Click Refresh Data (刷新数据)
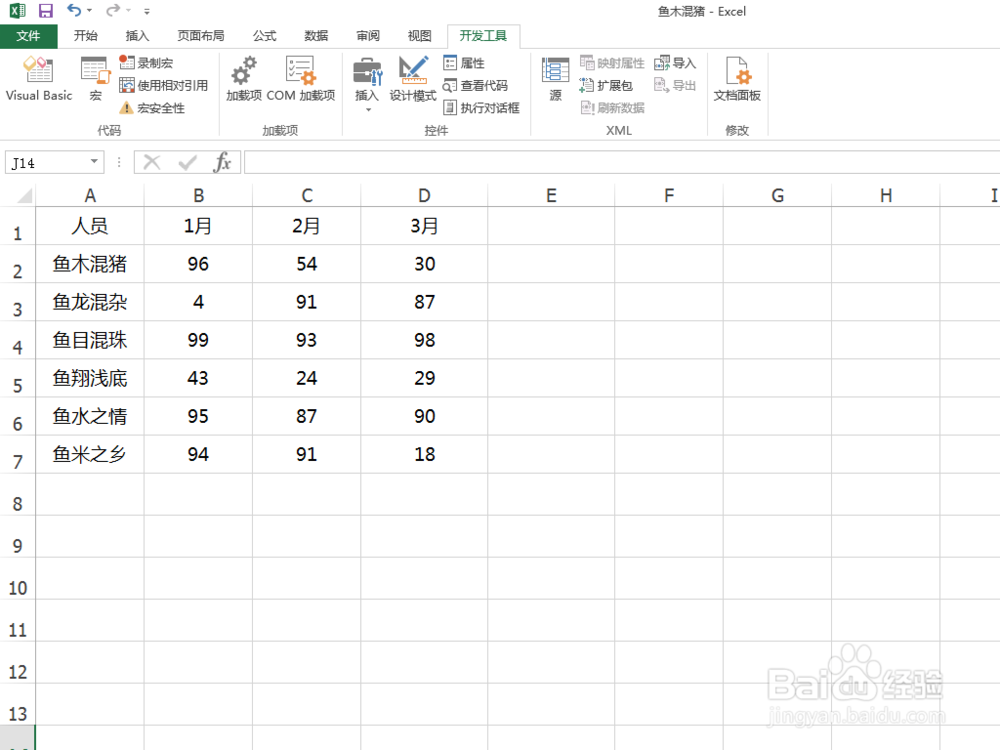The height and width of the screenshot is (750, 1000). coord(612,108)
